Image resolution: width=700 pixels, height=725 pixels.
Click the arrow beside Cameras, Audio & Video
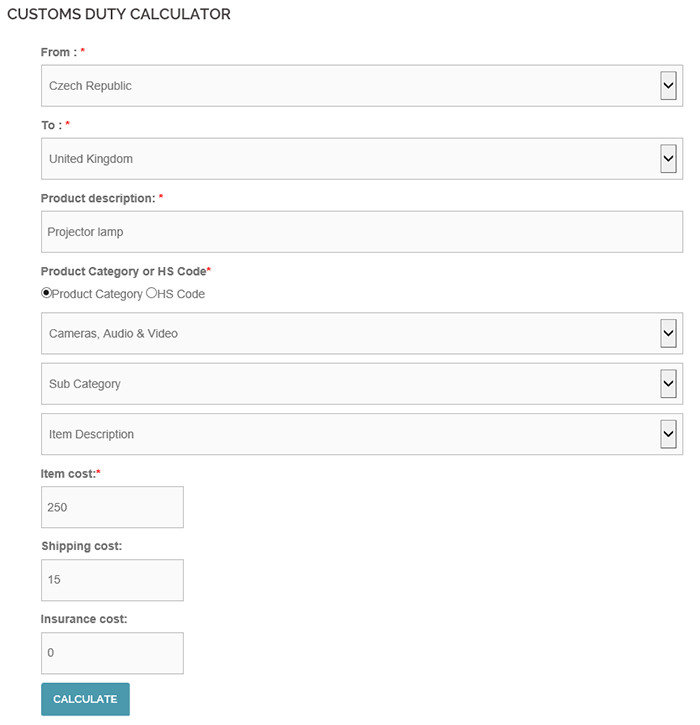(x=669, y=333)
